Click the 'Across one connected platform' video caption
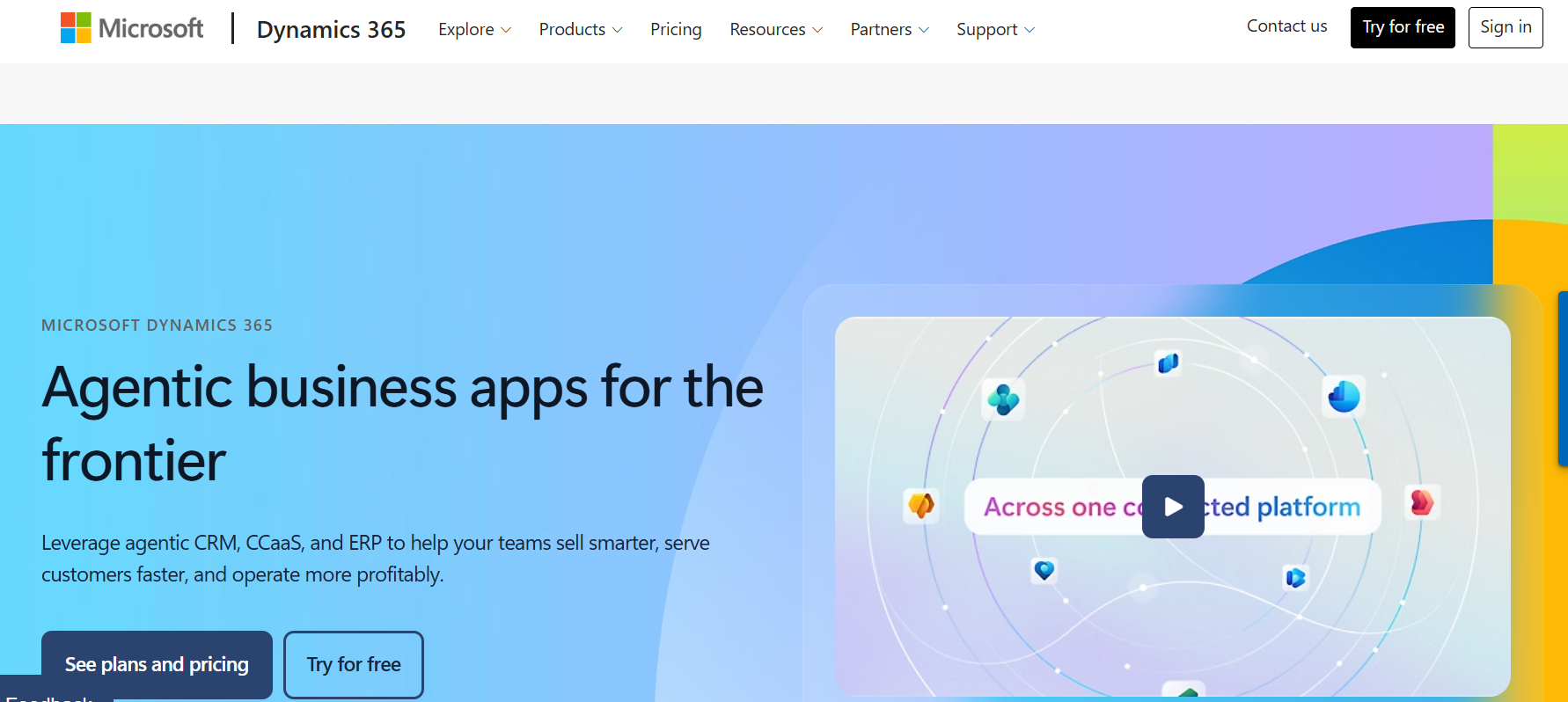This screenshot has height=702, width=1568. (x=1172, y=507)
